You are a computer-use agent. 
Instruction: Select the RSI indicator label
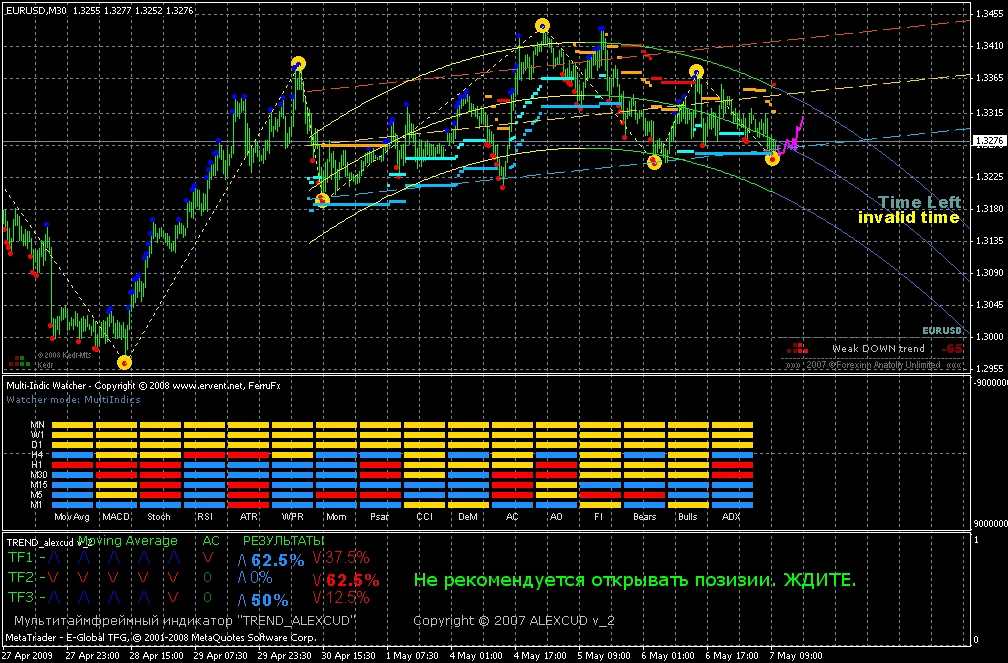coord(204,517)
